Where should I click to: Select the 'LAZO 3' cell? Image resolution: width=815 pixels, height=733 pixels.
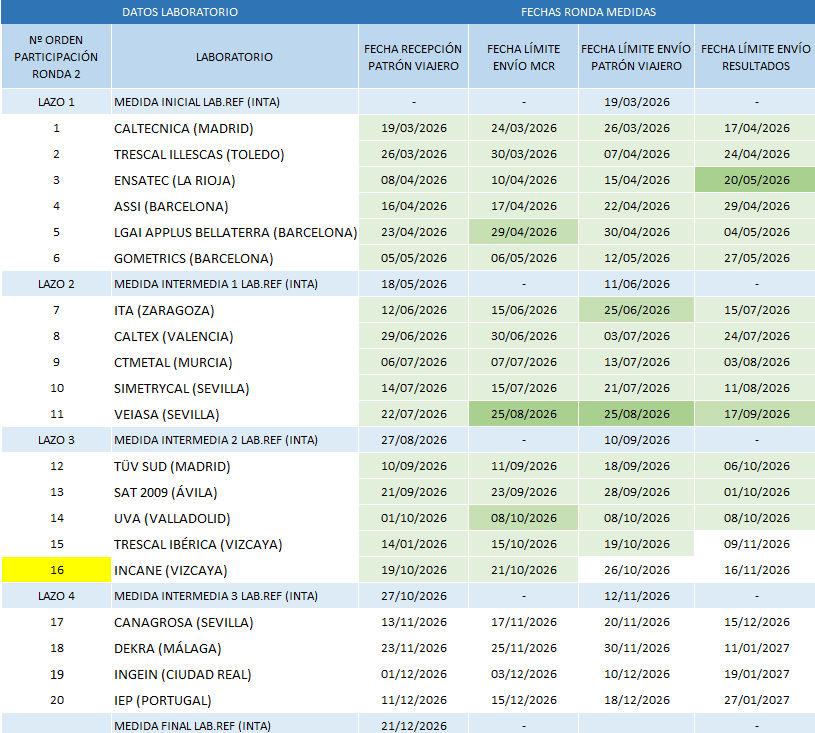[56, 440]
